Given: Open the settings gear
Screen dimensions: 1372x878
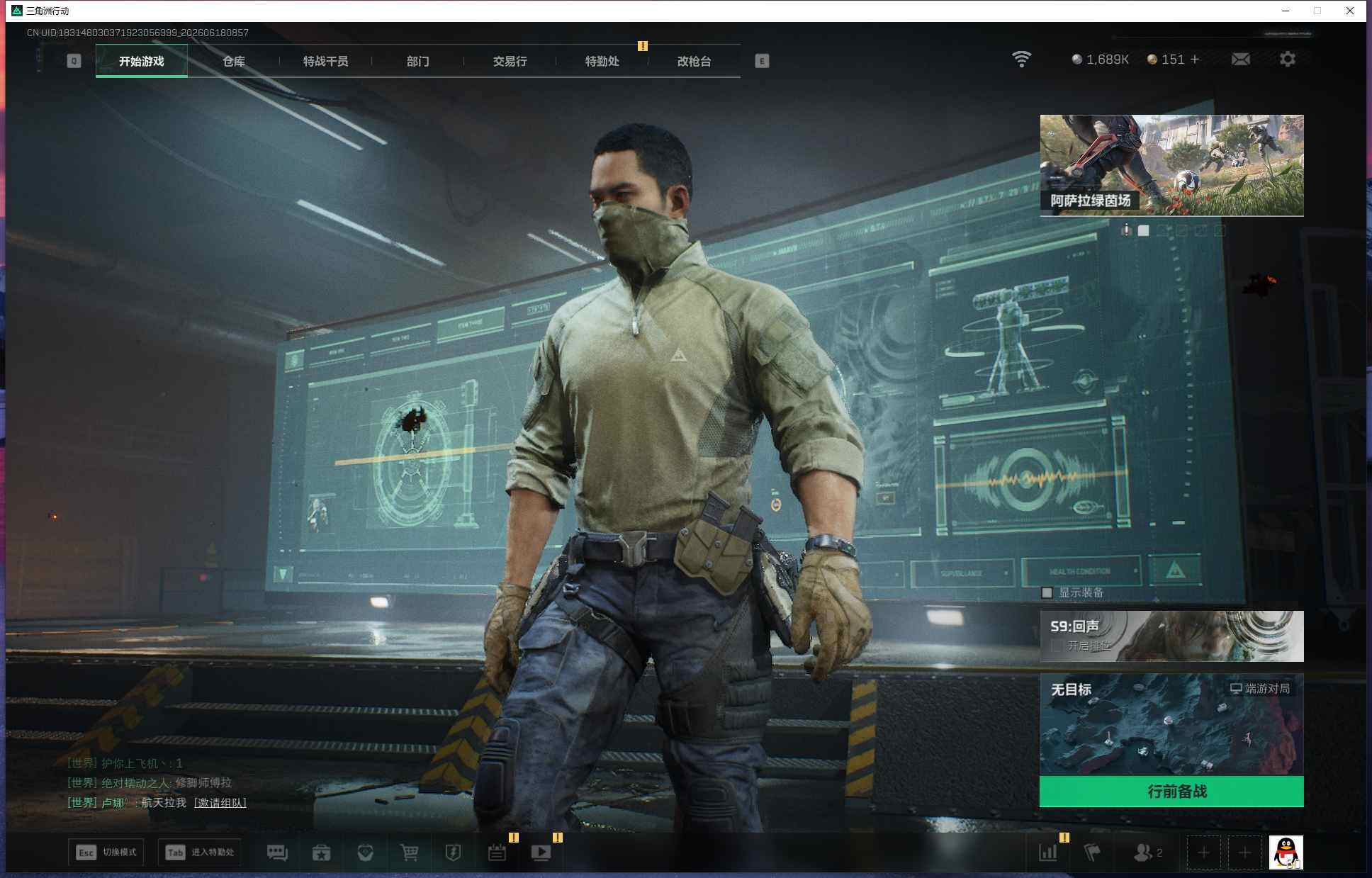Looking at the screenshot, I should (x=1288, y=60).
